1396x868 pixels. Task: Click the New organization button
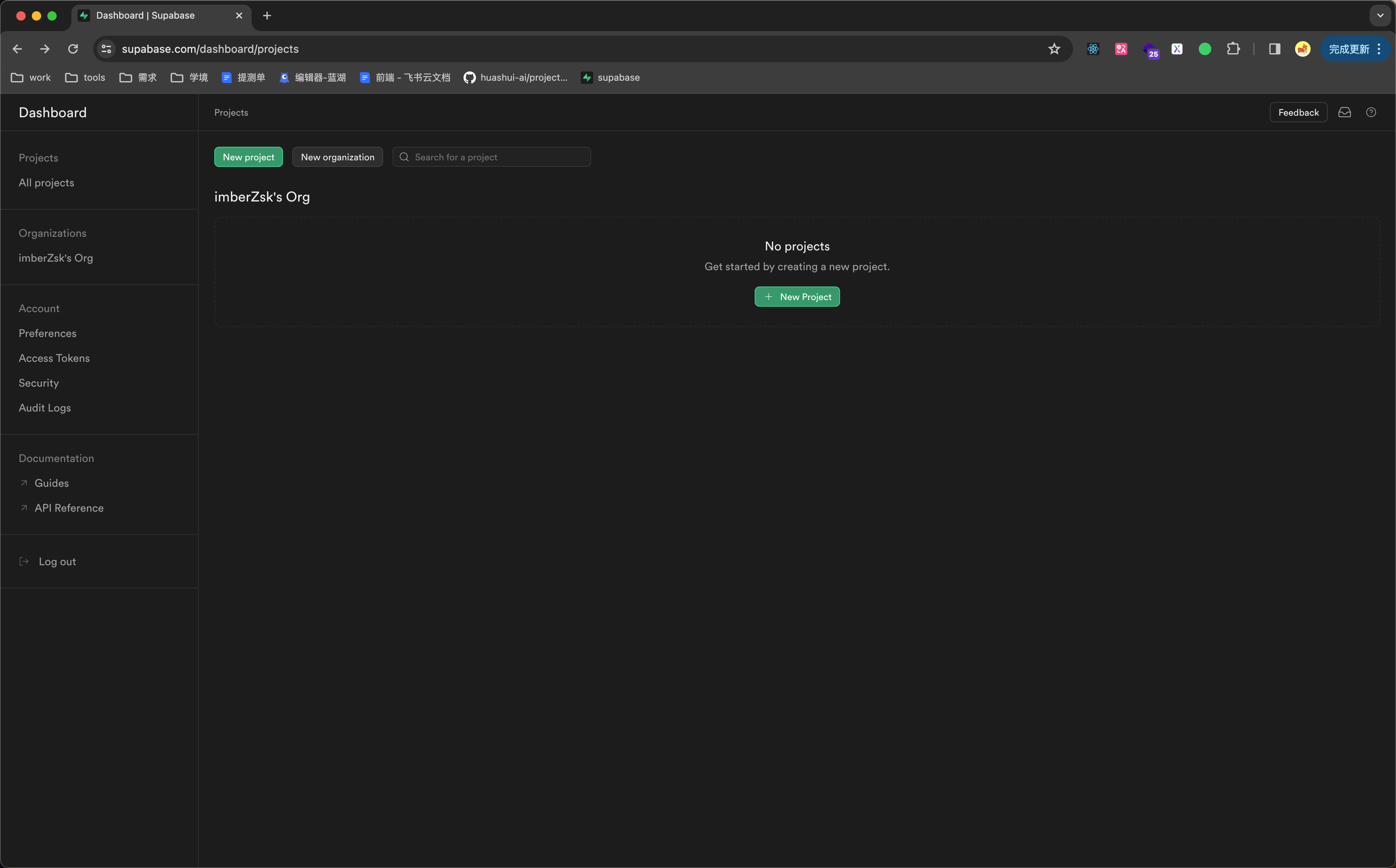pyautogui.click(x=337, y=157)
